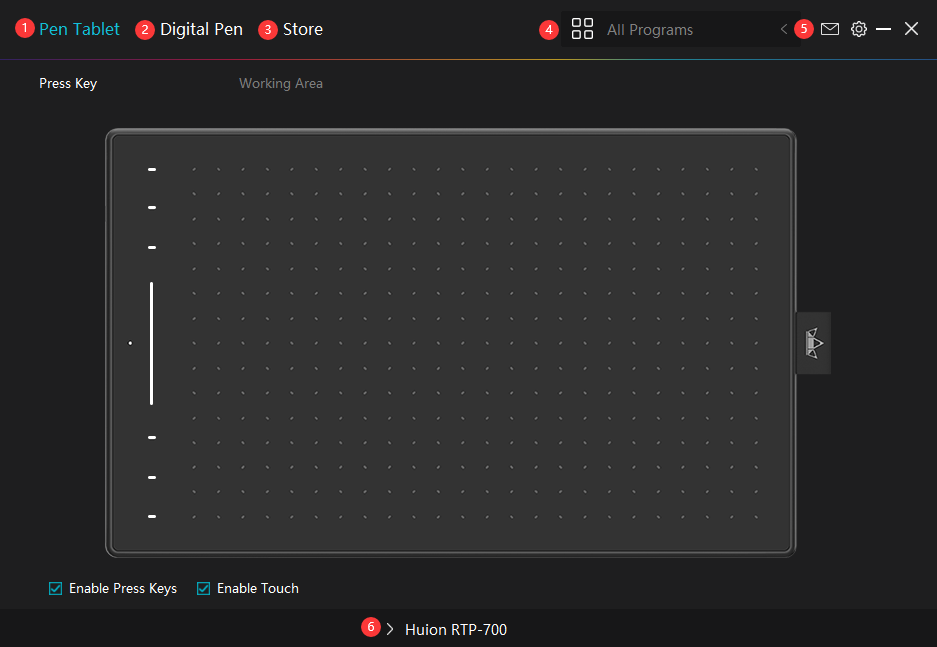Toggle the Enable Touch checkbox
Viewport: 937px width, 647px height.
point(204,588)
